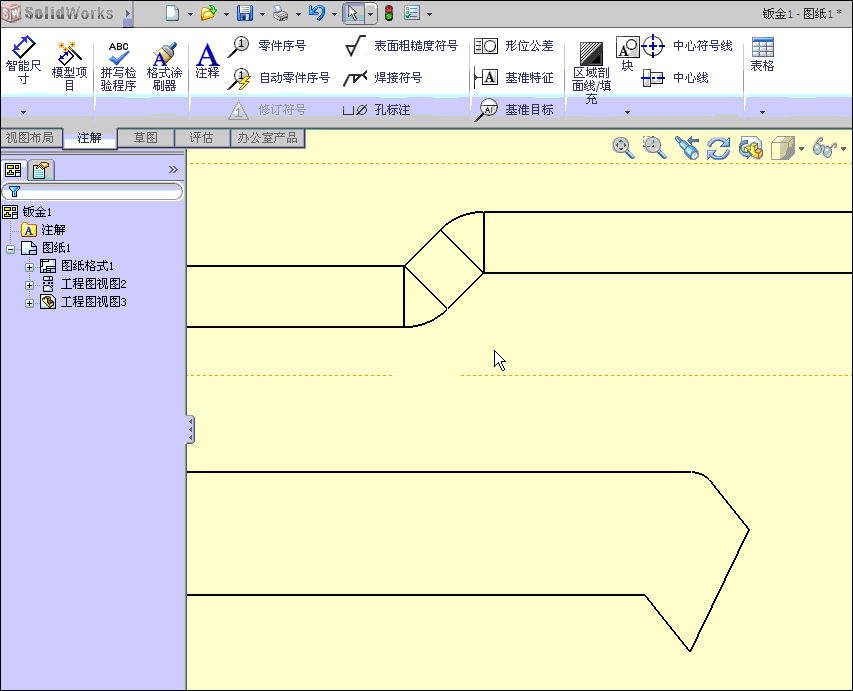Click the New document icon
The image size is (853, 691).
pos(172,13)
